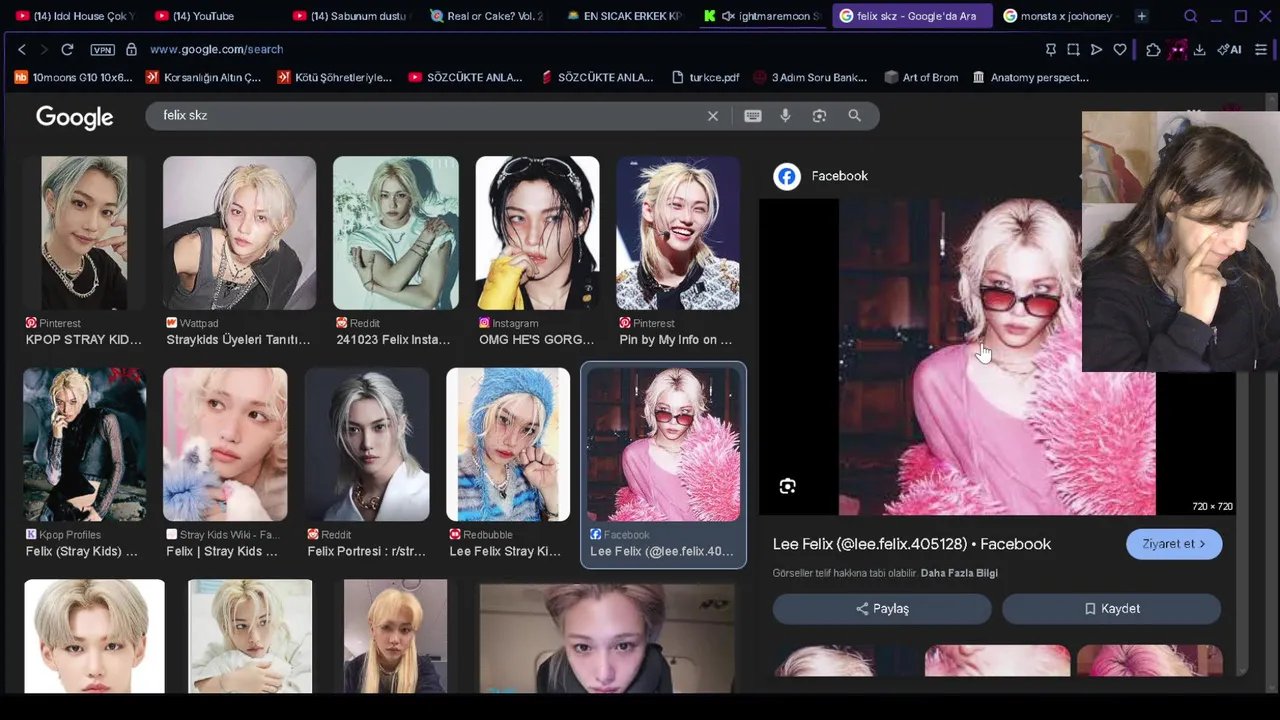The width and height of the screenshot is (1280, 720).
Task: Search inside image with the preview Lens icon
Action: tap(788, 486)
